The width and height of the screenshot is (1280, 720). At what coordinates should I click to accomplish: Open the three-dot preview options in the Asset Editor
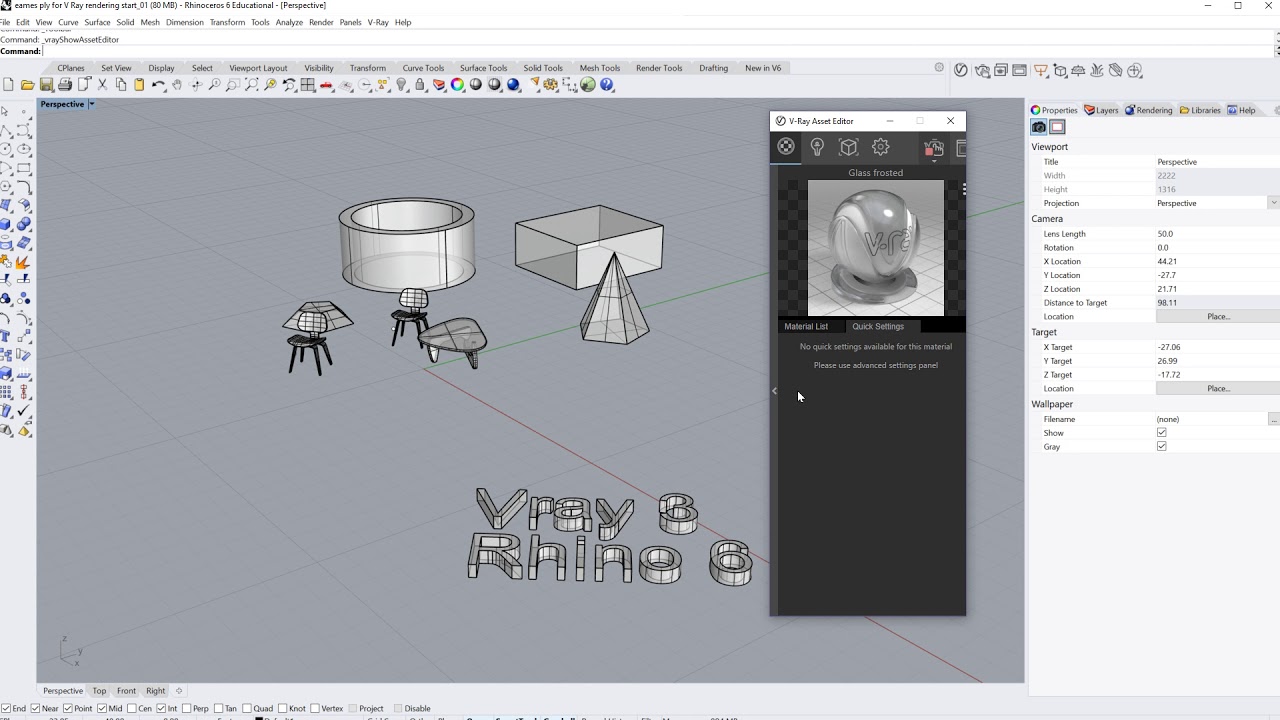coord(964,188)
